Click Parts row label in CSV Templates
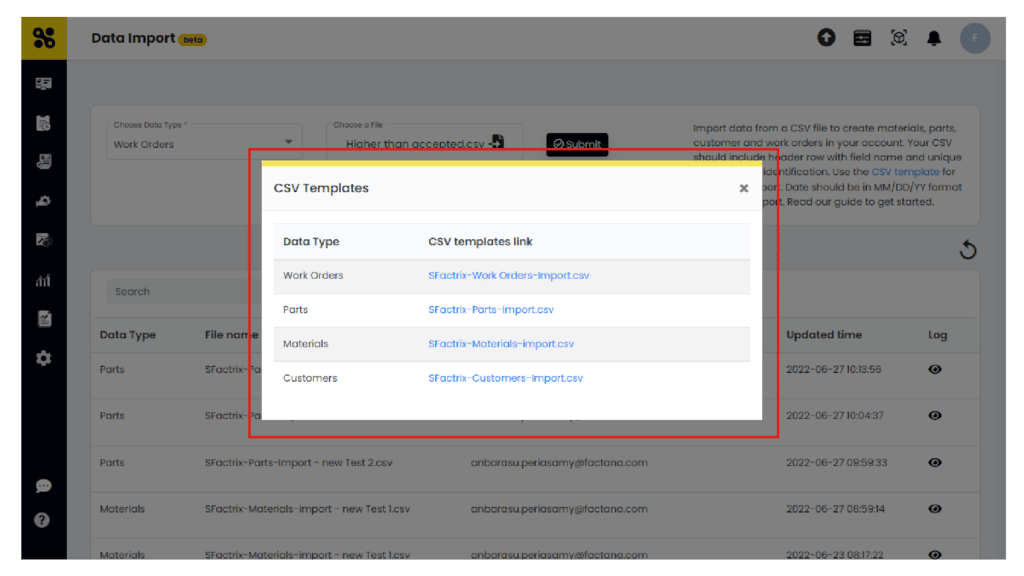Image resolution: width=1024 pixels, height=576 pixels. coord(295,310)
